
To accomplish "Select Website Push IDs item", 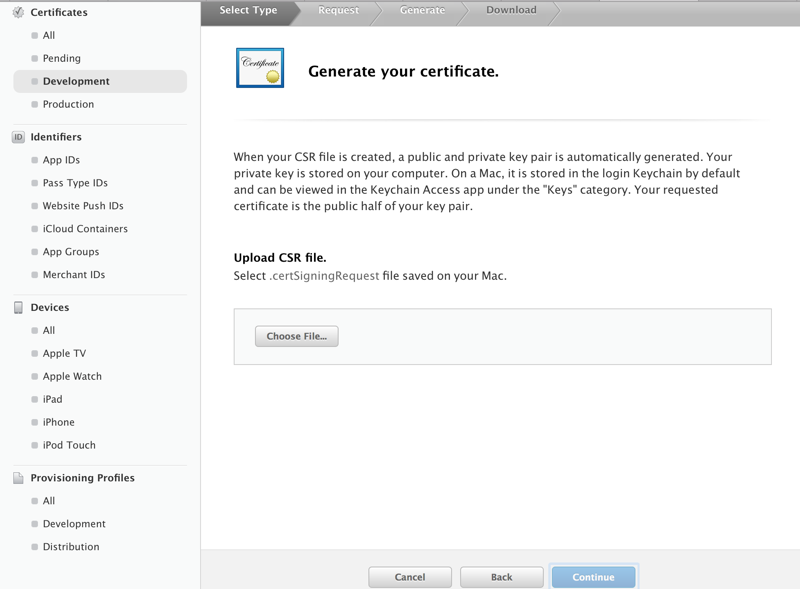I will point(82,206).
